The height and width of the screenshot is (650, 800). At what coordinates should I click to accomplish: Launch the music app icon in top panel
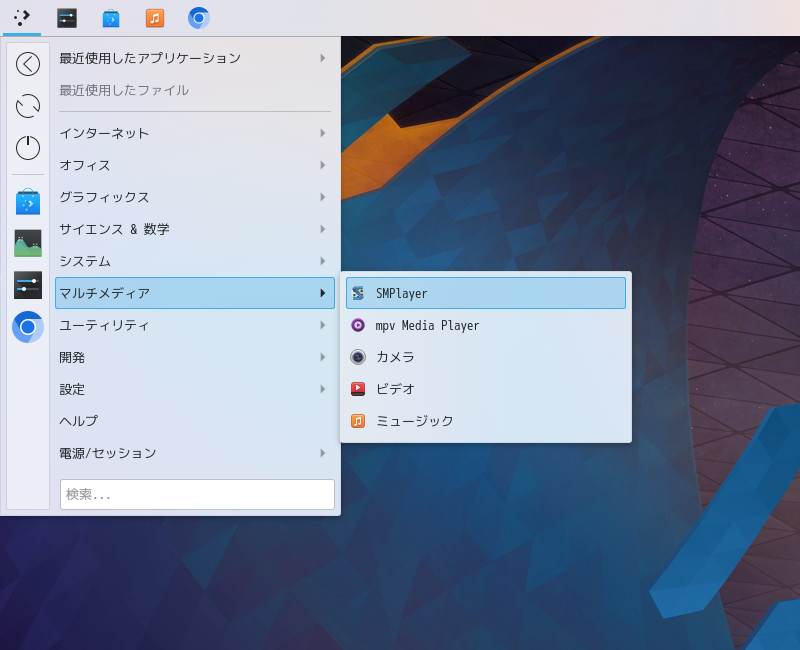(155, 18)
